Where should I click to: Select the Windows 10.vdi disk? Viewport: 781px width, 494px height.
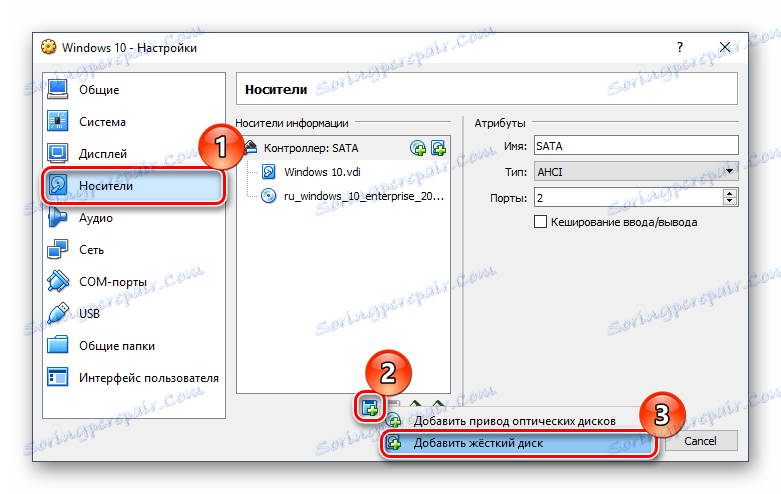tap(322, 172)
